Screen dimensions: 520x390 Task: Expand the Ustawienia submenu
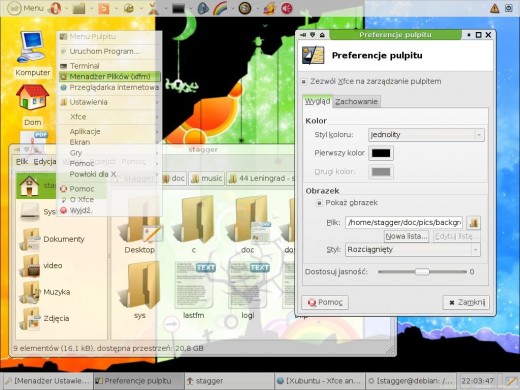coord(109,102)
